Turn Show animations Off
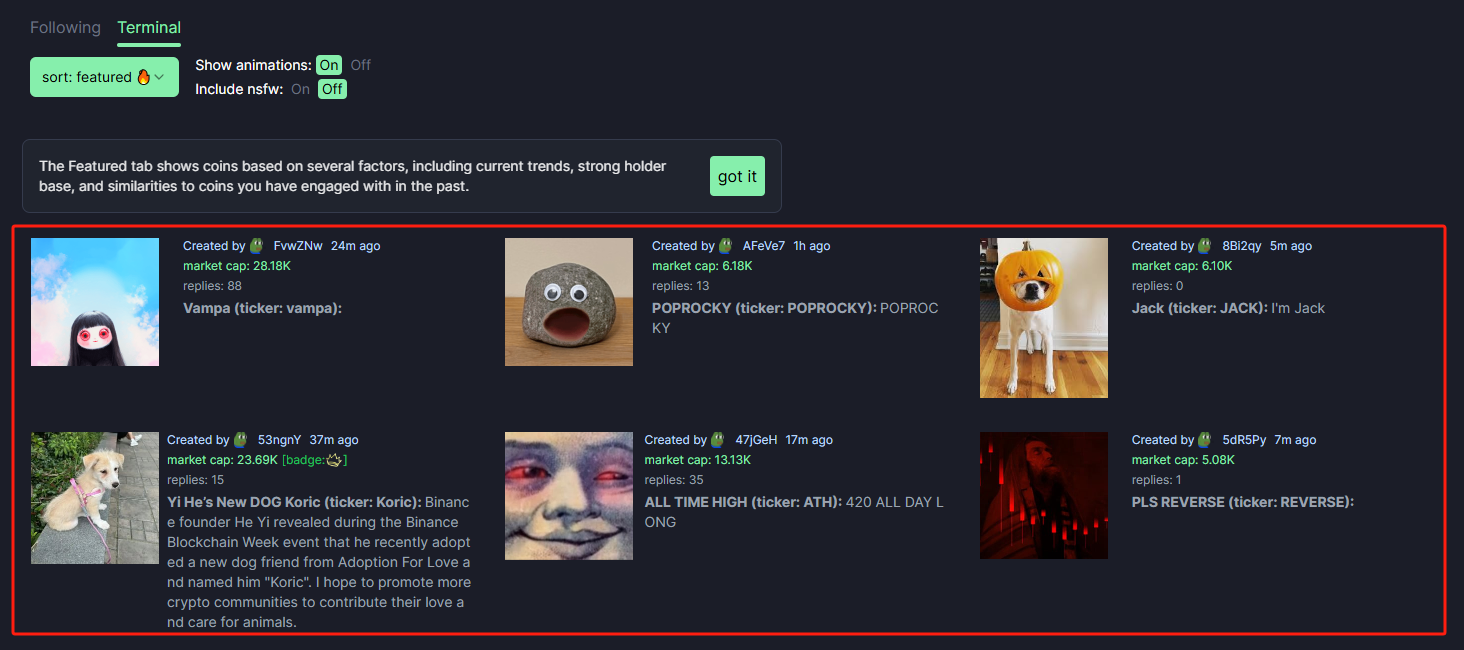Screen dimensions: 1464x650 361,65
